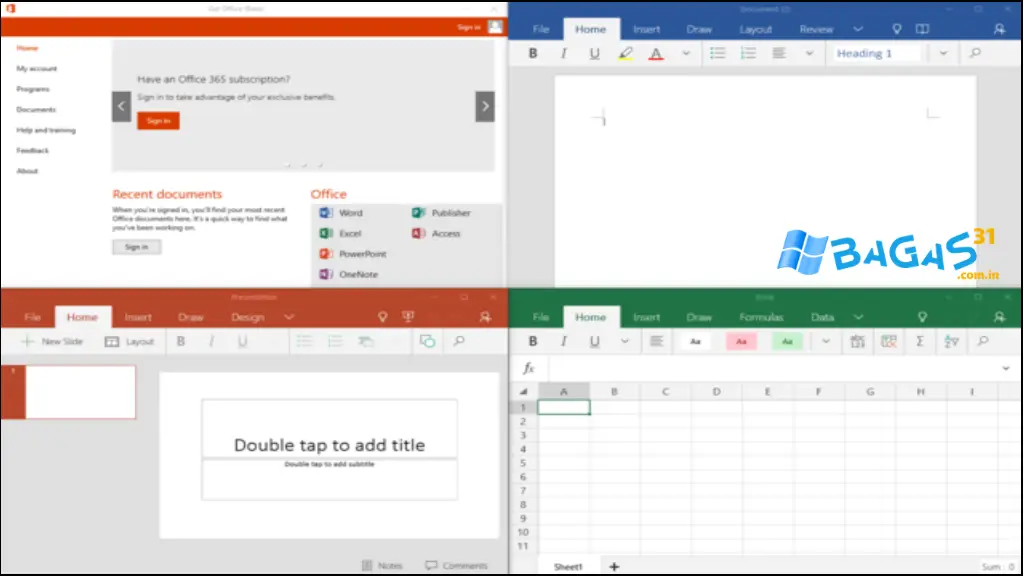Image resolution: width=1024 pixels, height=576 pixels.
Task: Click the sort A-Z icon in Excel
Action: click(x=952, y=341)
